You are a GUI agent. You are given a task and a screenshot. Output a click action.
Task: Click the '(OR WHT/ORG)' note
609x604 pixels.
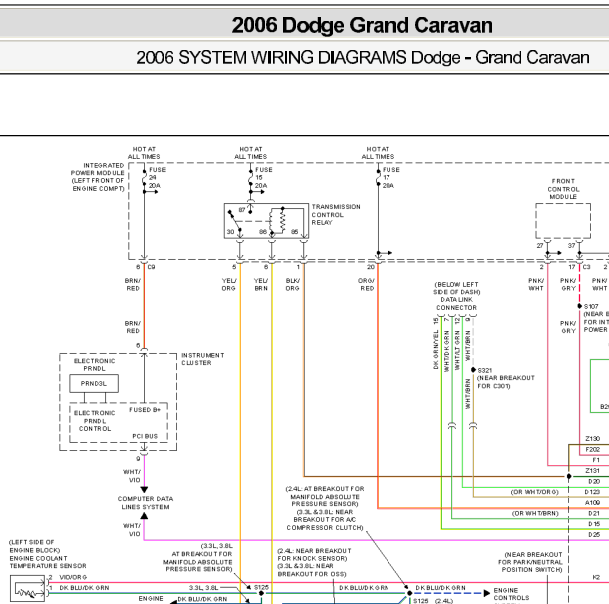pos(534,492)
